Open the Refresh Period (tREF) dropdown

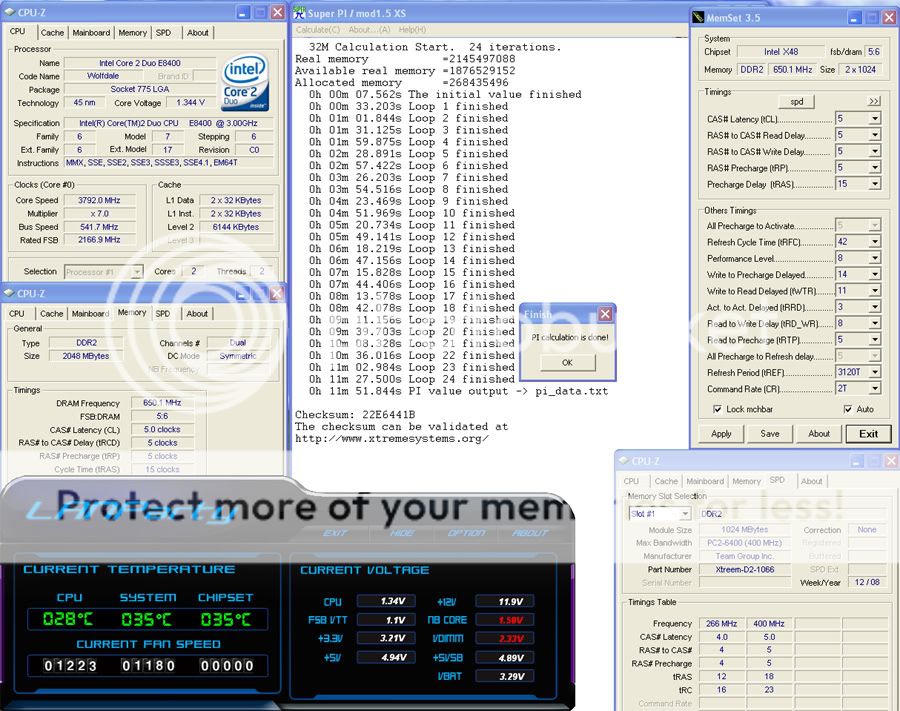pos(874,372)
